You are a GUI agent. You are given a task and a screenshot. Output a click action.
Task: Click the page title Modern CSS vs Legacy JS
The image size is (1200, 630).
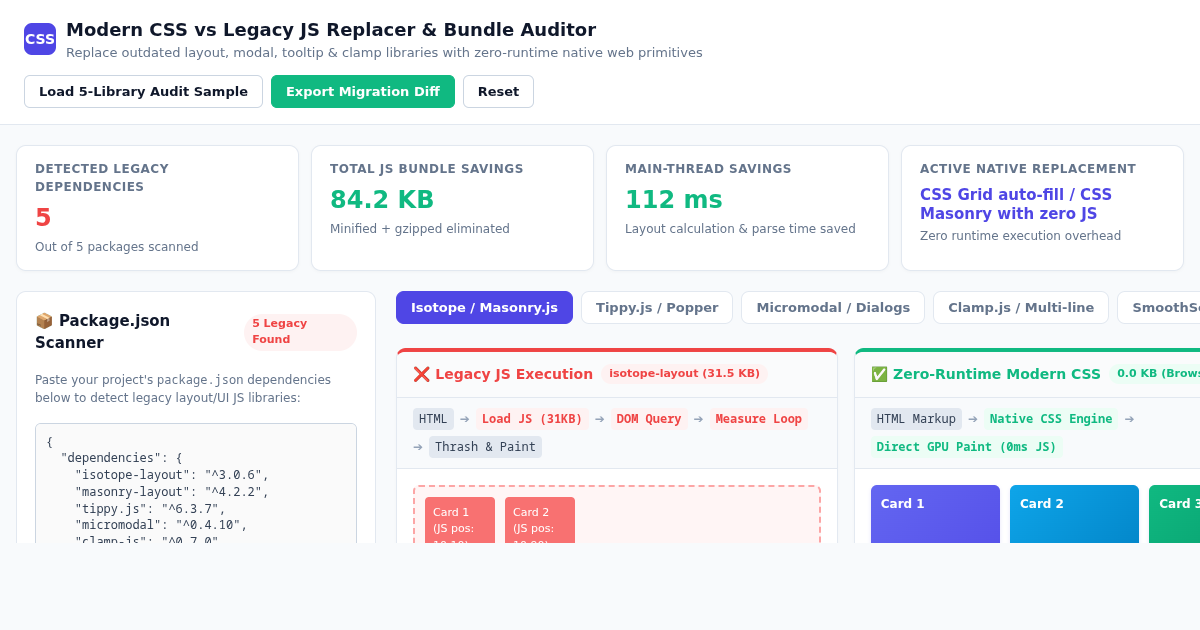[331, 30]
